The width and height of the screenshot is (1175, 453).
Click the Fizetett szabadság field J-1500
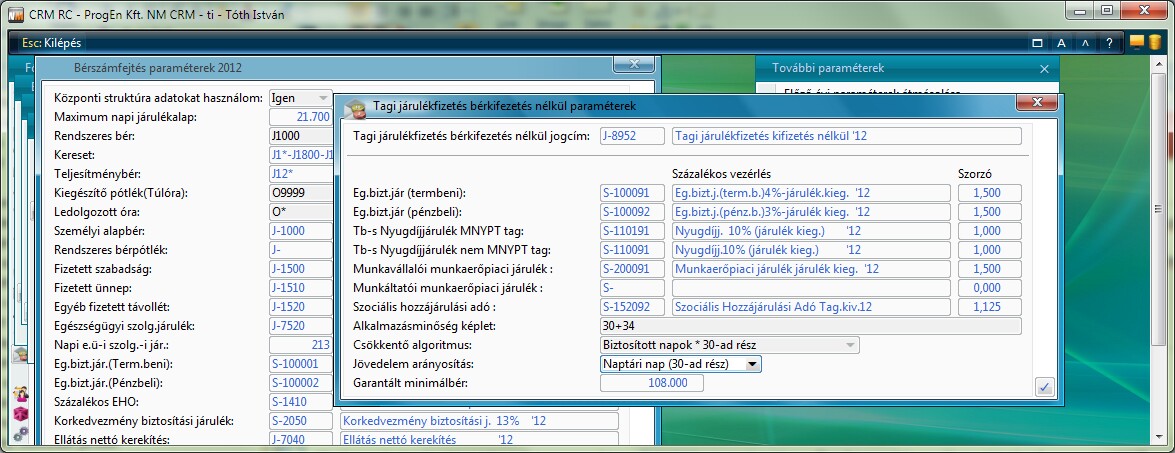point(300,269)
